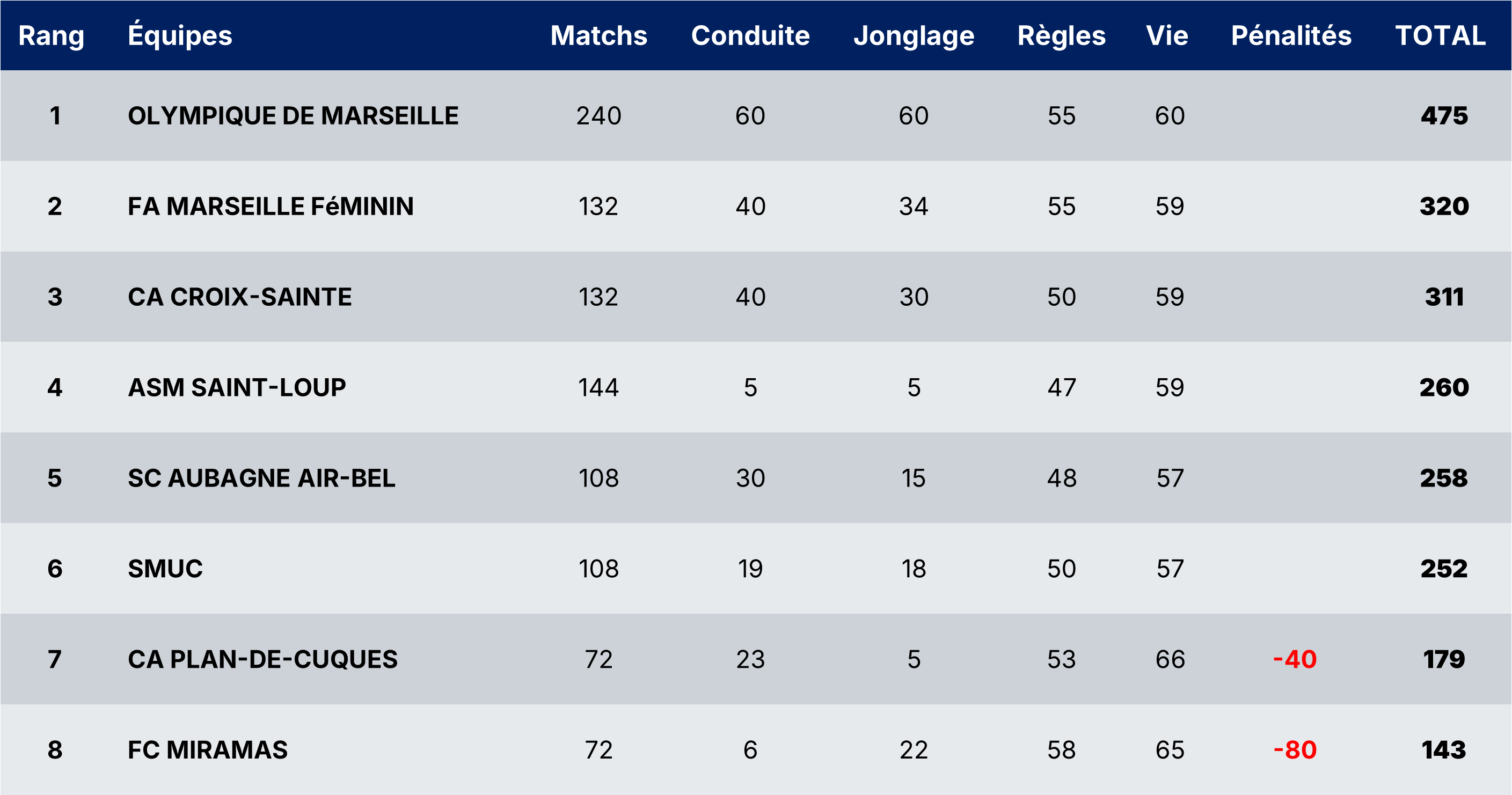1512x795 pixels.
Task: Click the ASM SAINT-LOUP team name
Action: coord(237,388)
